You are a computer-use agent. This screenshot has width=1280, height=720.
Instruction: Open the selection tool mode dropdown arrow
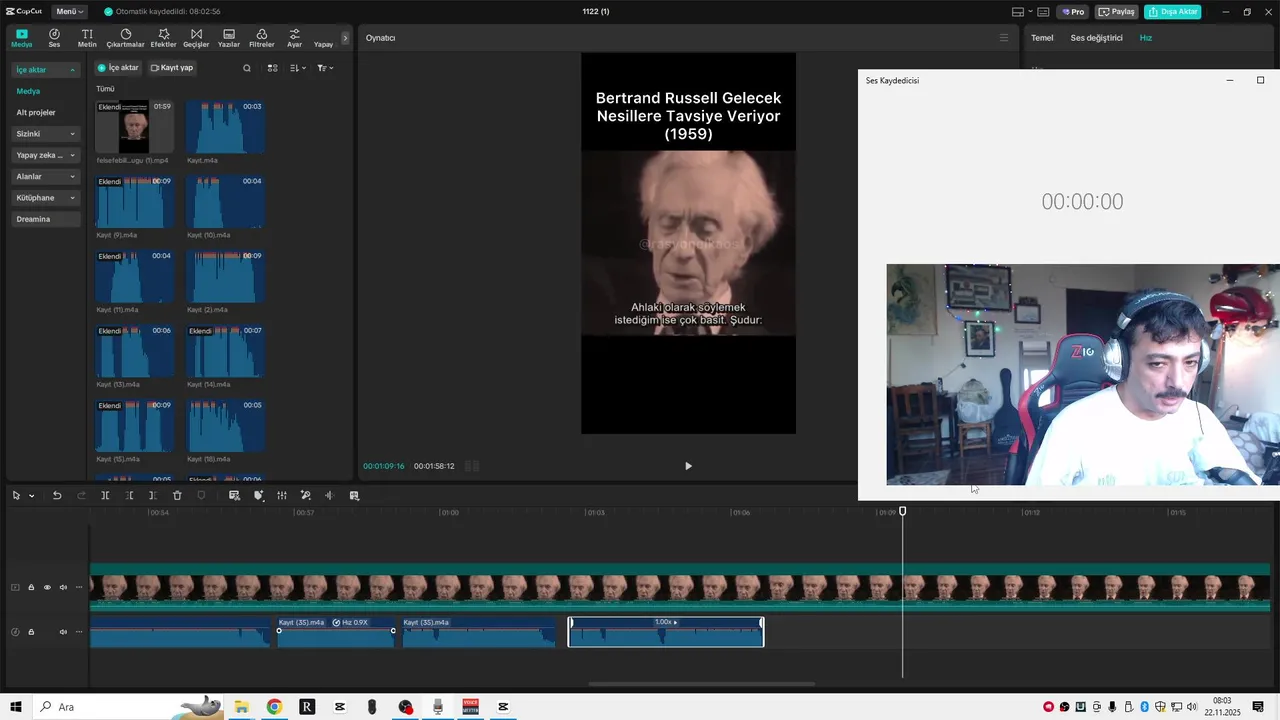pyautogui.click(x=32, y=496)
